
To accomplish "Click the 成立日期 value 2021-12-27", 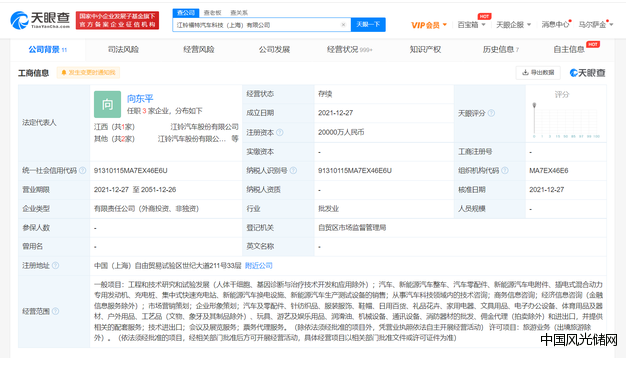I will [335, 113].
